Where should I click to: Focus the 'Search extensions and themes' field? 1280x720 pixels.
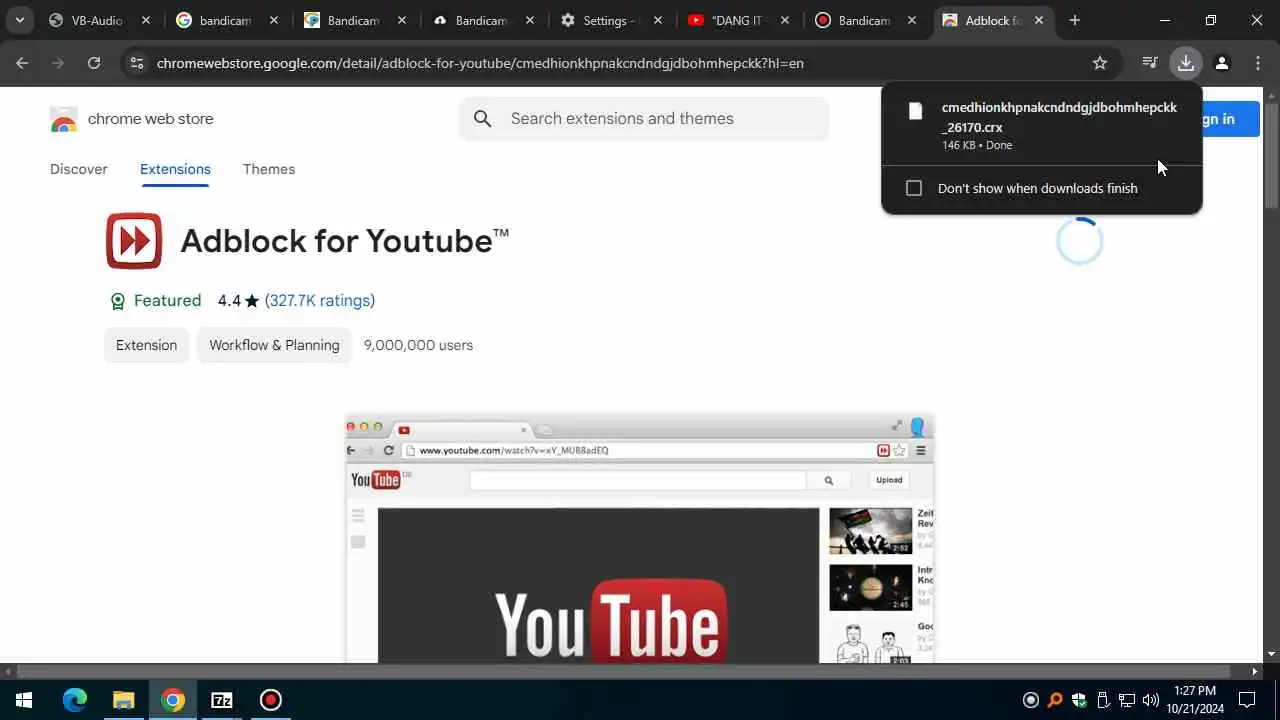point(644,119)
